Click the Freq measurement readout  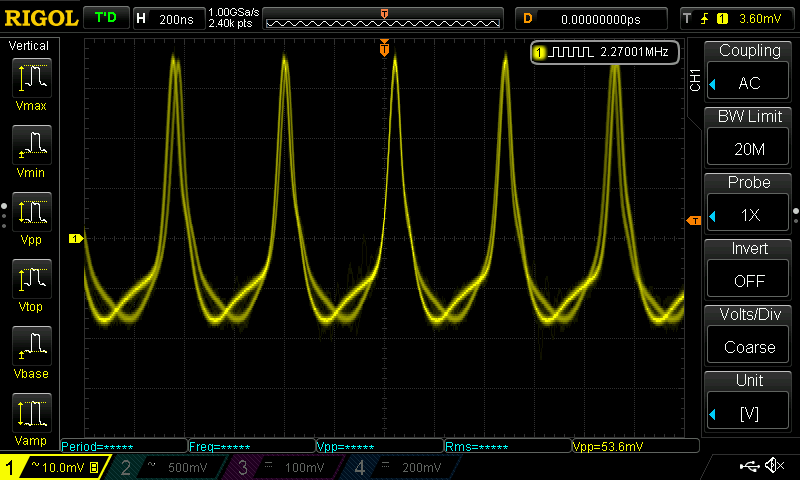click(x=252, y=446)
